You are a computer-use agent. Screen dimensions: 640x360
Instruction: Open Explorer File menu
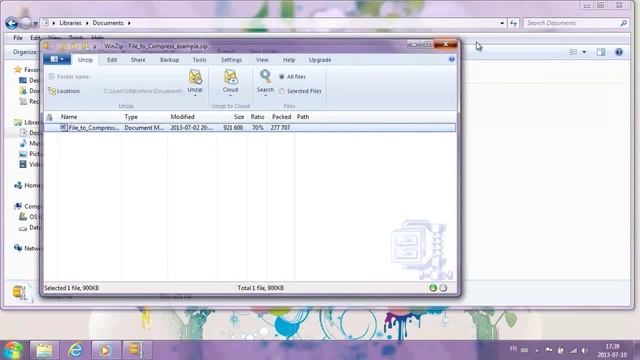click(18, 38)
